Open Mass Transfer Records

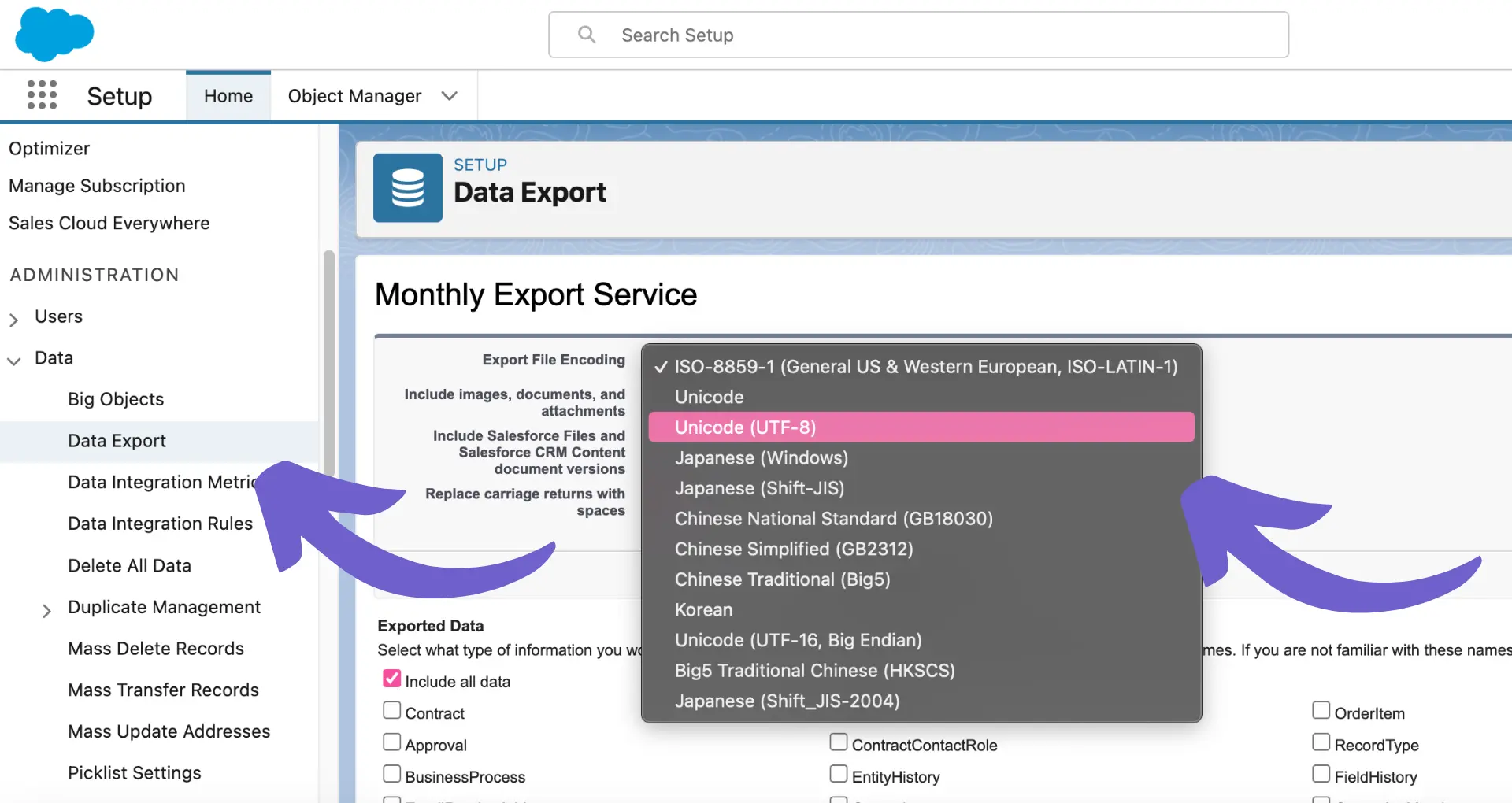point(164,690)
